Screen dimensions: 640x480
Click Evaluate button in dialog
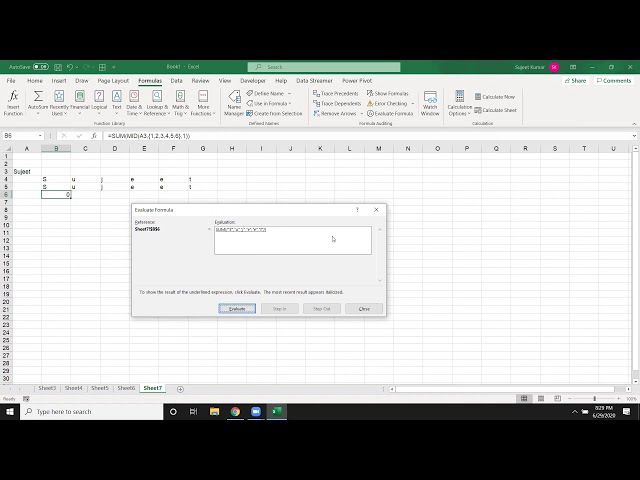[237, 309]
